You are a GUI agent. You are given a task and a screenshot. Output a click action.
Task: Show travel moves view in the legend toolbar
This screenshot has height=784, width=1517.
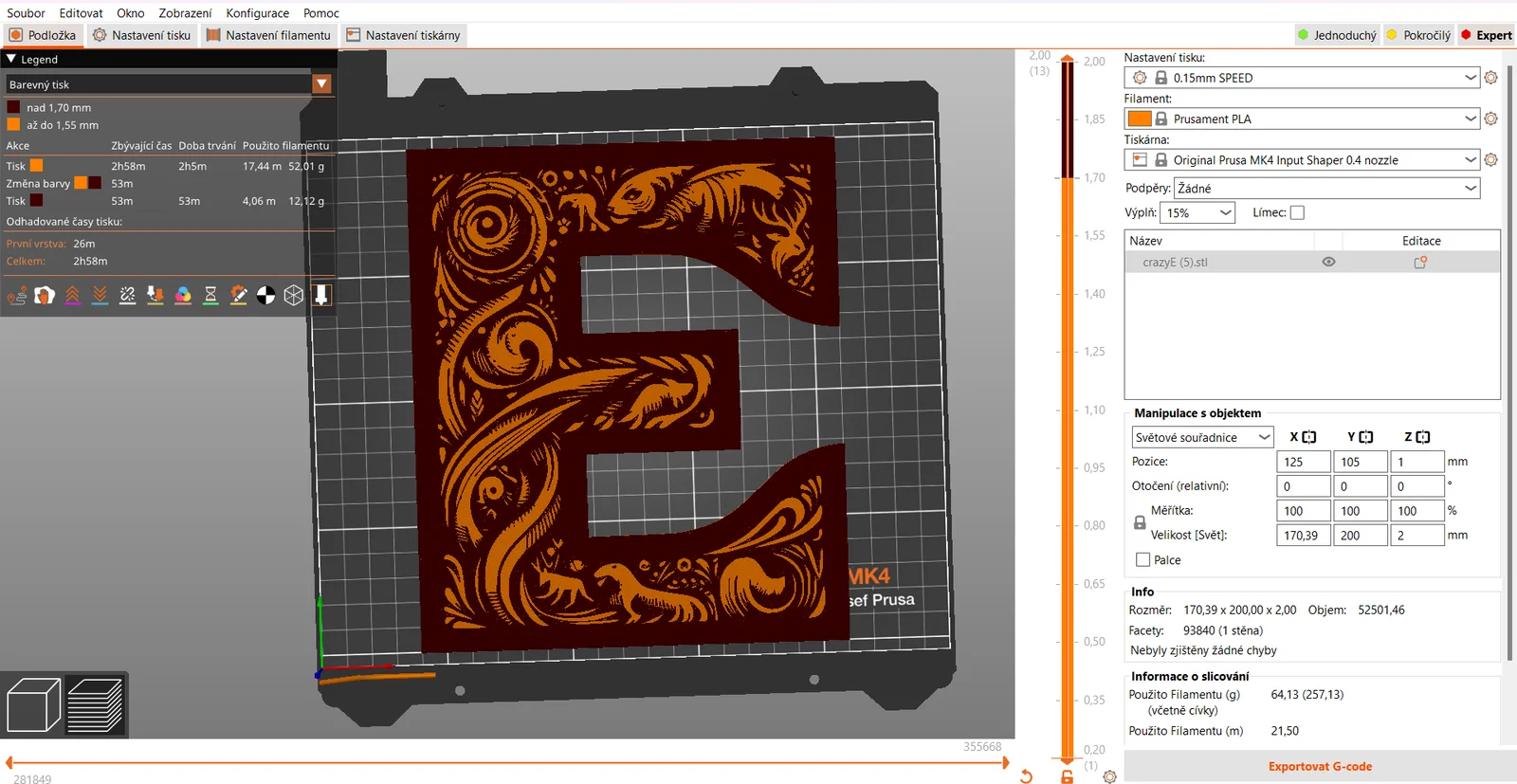[16, 296]
